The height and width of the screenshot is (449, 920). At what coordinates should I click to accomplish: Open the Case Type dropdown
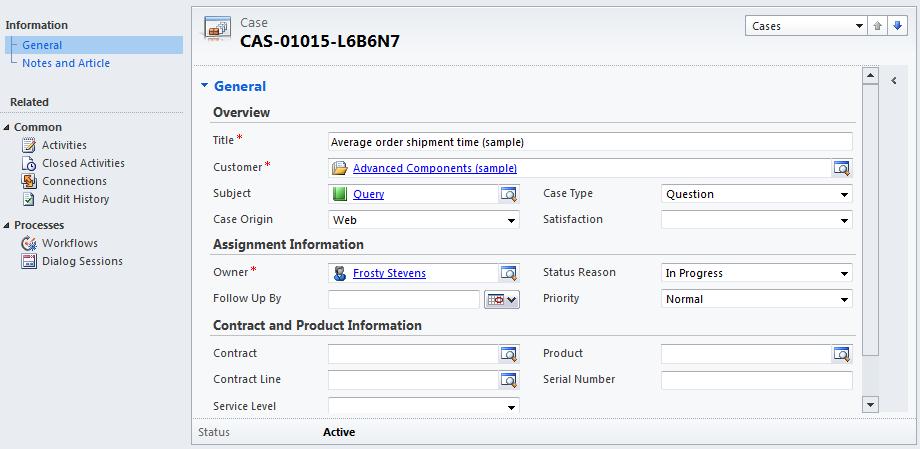click(x=756, y=194)
